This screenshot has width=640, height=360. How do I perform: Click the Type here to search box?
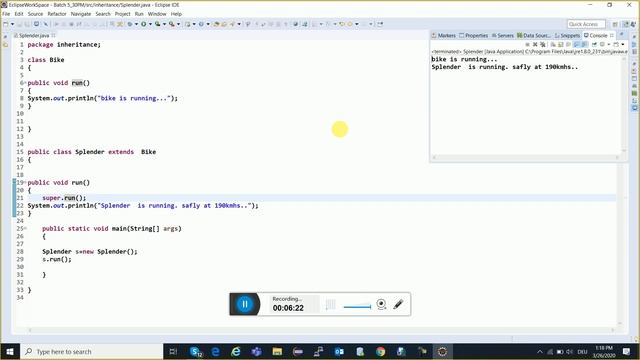click(x=91, y=351)
